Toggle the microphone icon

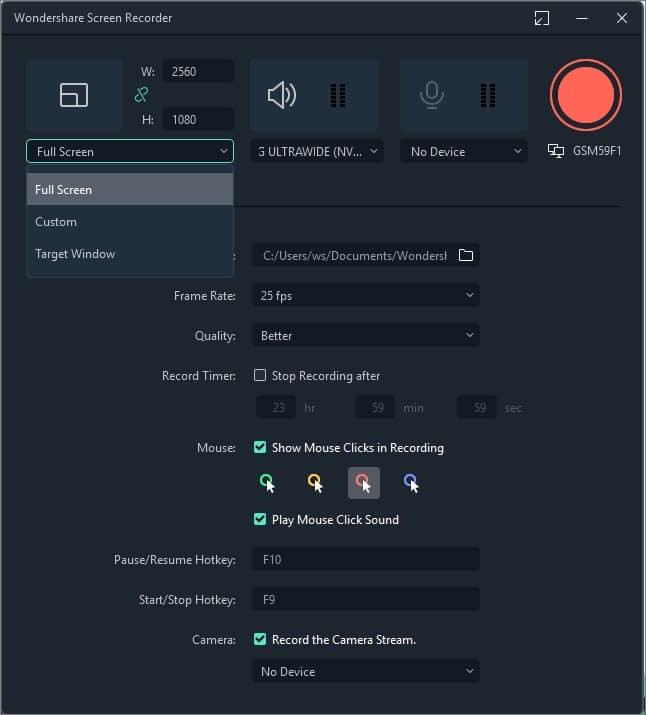point(431,95)
